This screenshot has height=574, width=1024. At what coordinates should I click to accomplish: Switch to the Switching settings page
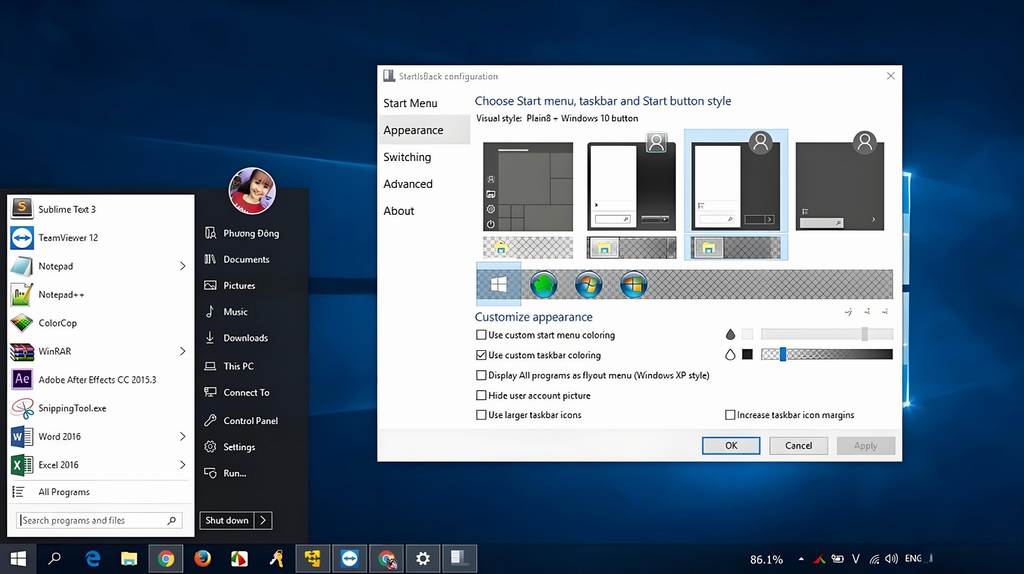tap(407, 157)
